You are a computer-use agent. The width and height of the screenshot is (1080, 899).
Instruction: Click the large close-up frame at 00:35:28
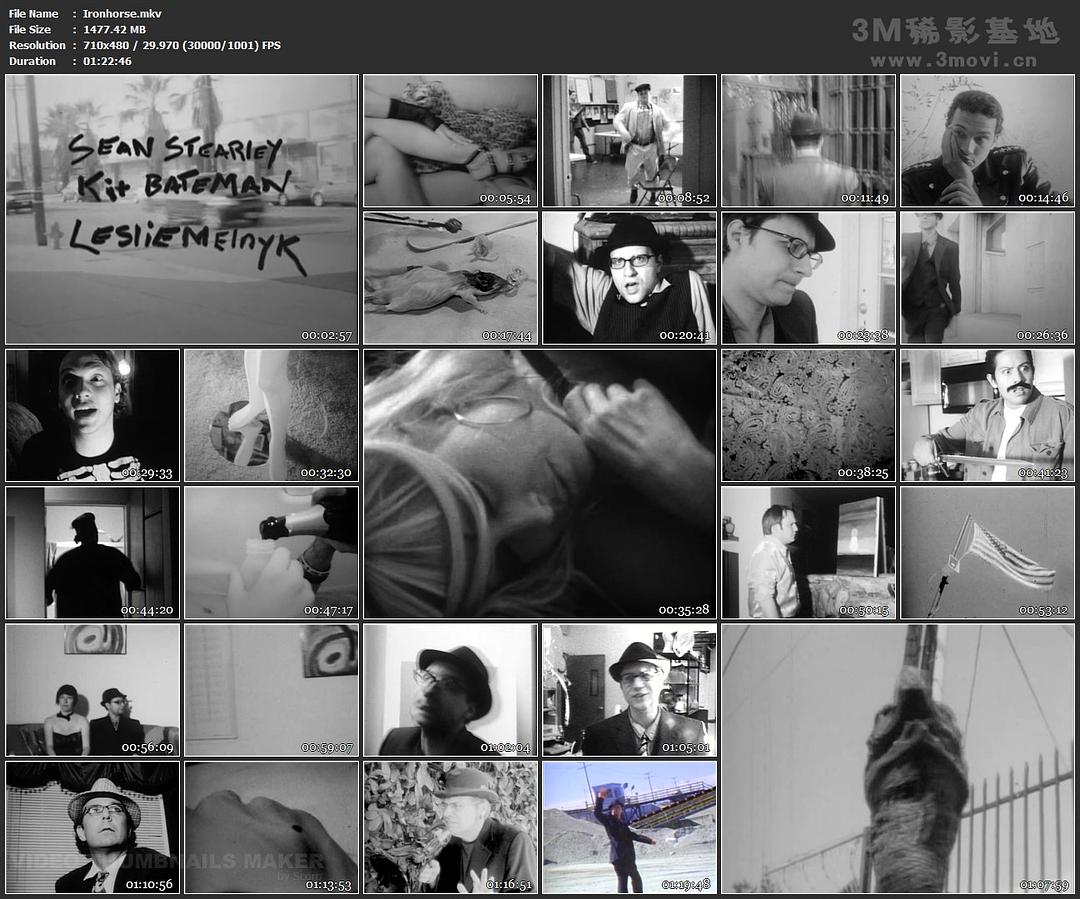(540, 483)
